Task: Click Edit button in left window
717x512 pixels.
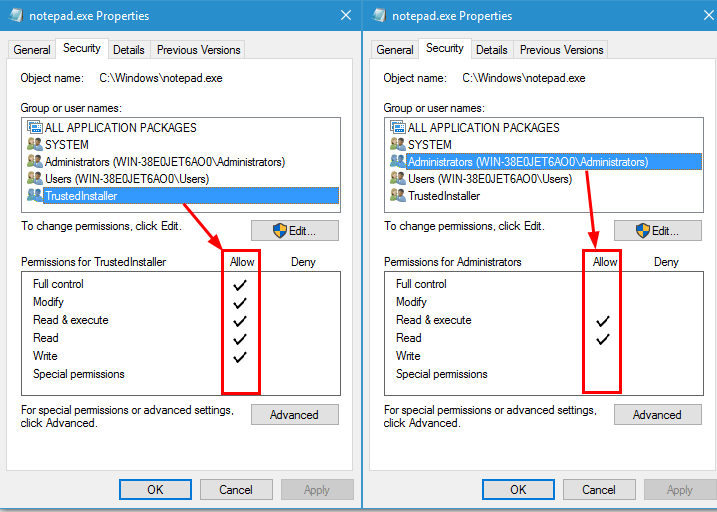Action: (x=295, y=230)
